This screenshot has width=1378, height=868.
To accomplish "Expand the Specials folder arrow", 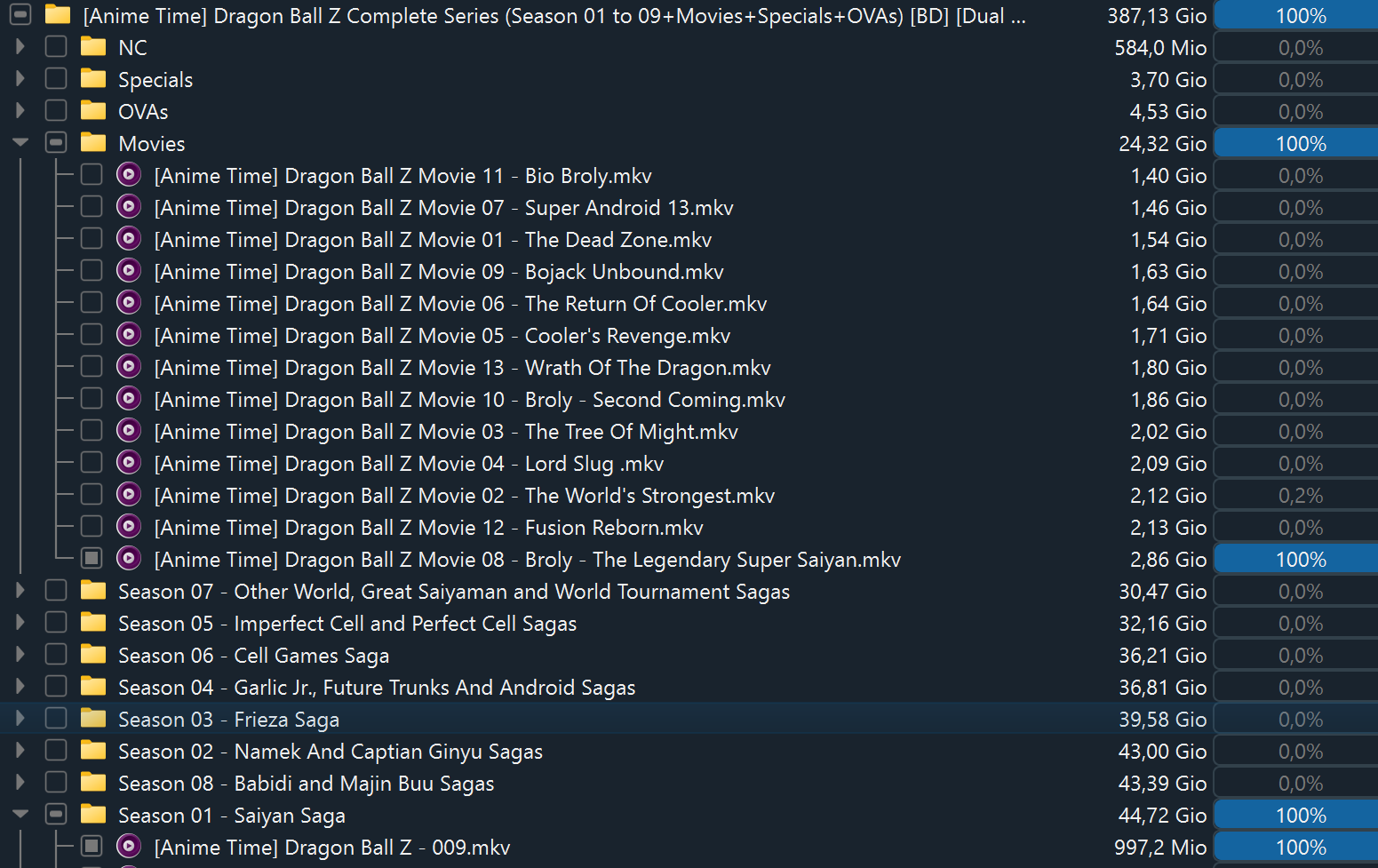I will tap(20, 79).
